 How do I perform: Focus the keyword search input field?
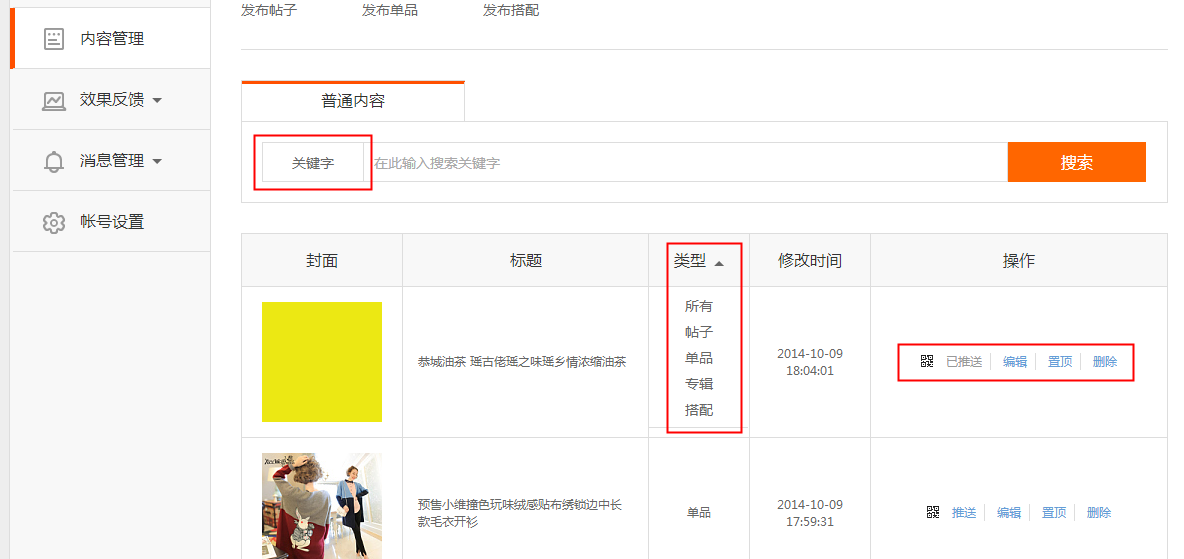688,163
